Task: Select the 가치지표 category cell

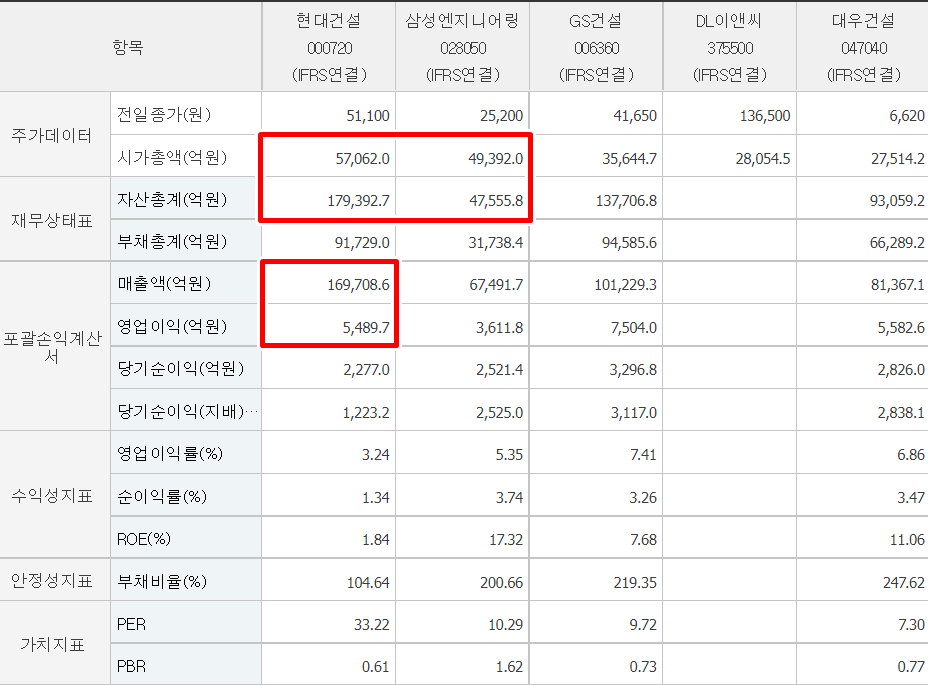Action: pyautogui.click(x=52, y=644)
